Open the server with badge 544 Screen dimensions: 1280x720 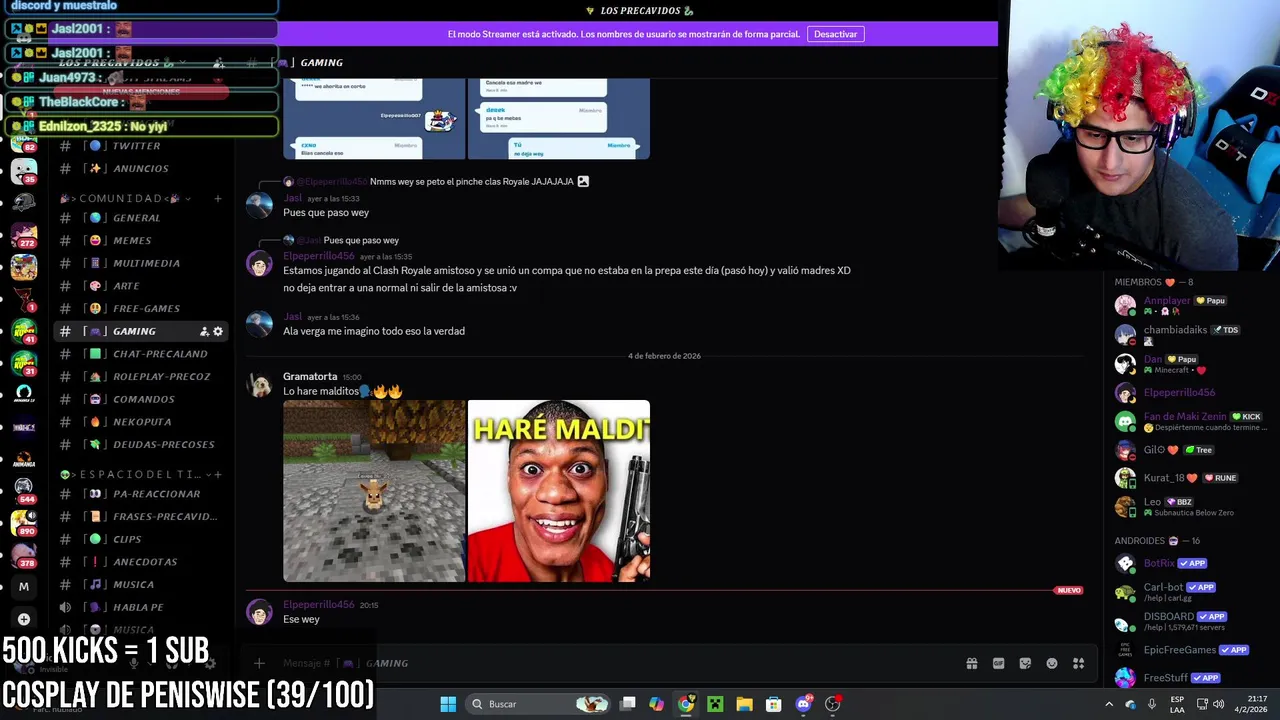[24, 489]
